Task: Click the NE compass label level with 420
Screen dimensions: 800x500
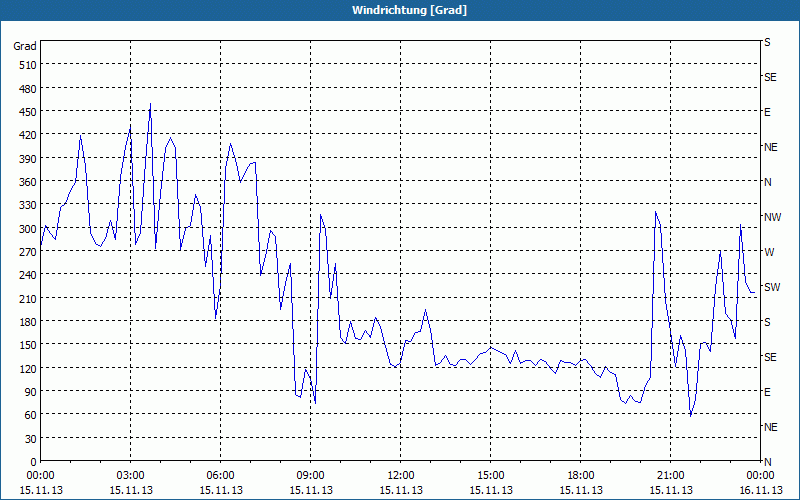Action: click(770, 147)
